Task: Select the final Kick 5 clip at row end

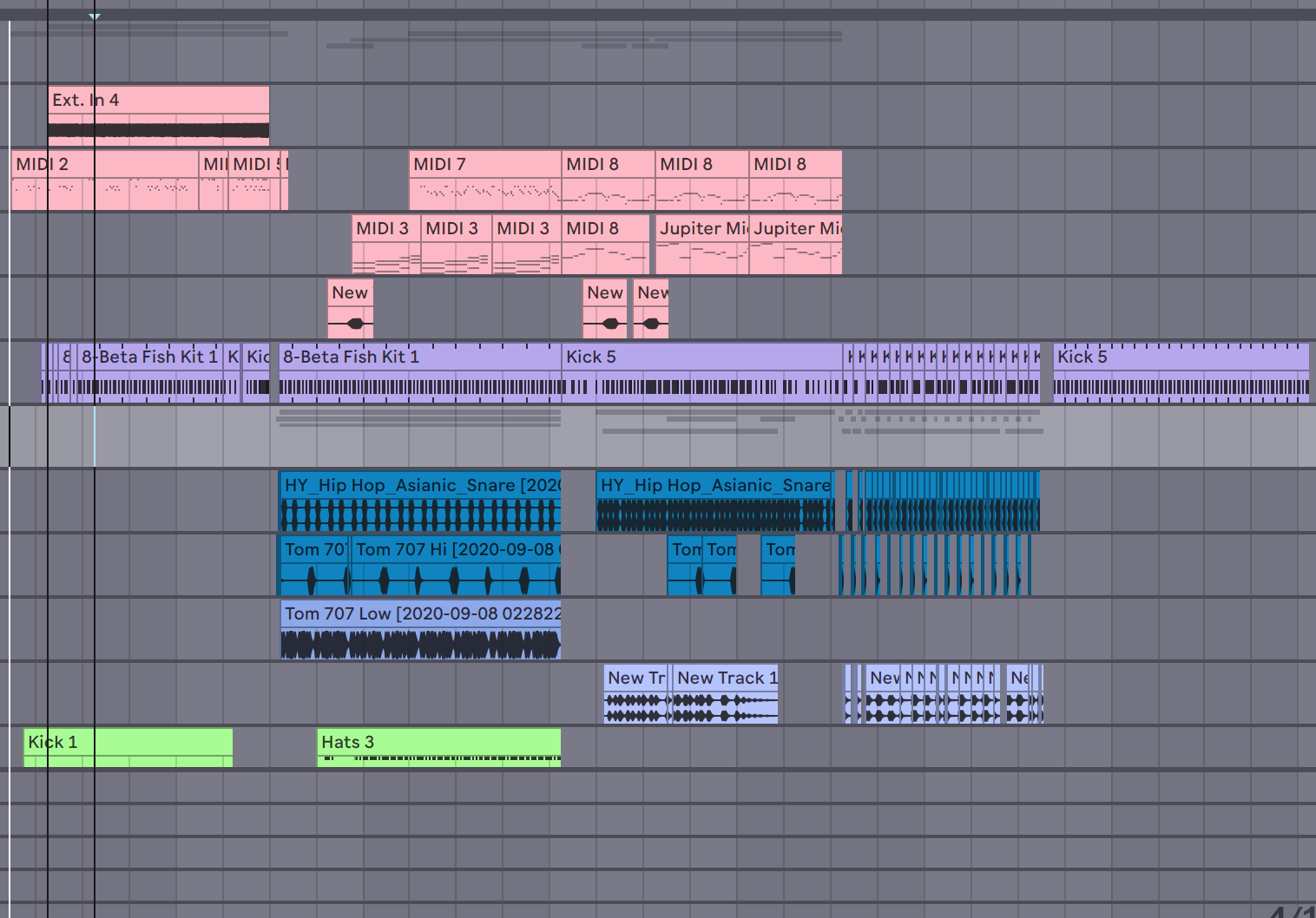Action: [x=1181, y=373]
